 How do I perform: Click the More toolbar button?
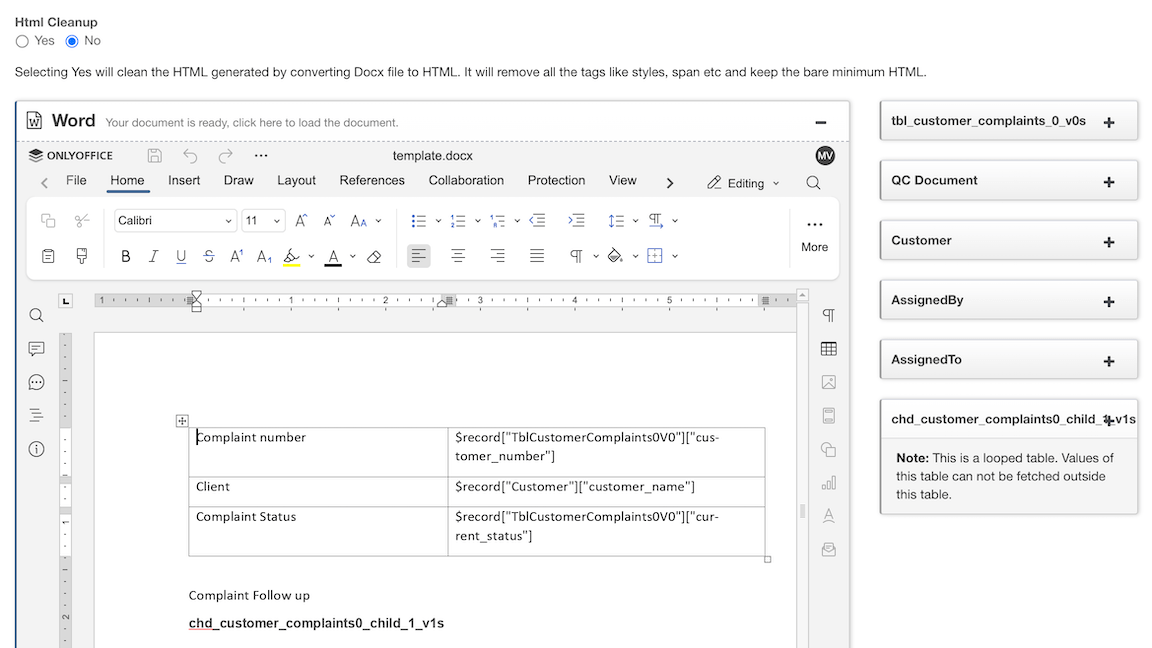click(x=814, y=234)
